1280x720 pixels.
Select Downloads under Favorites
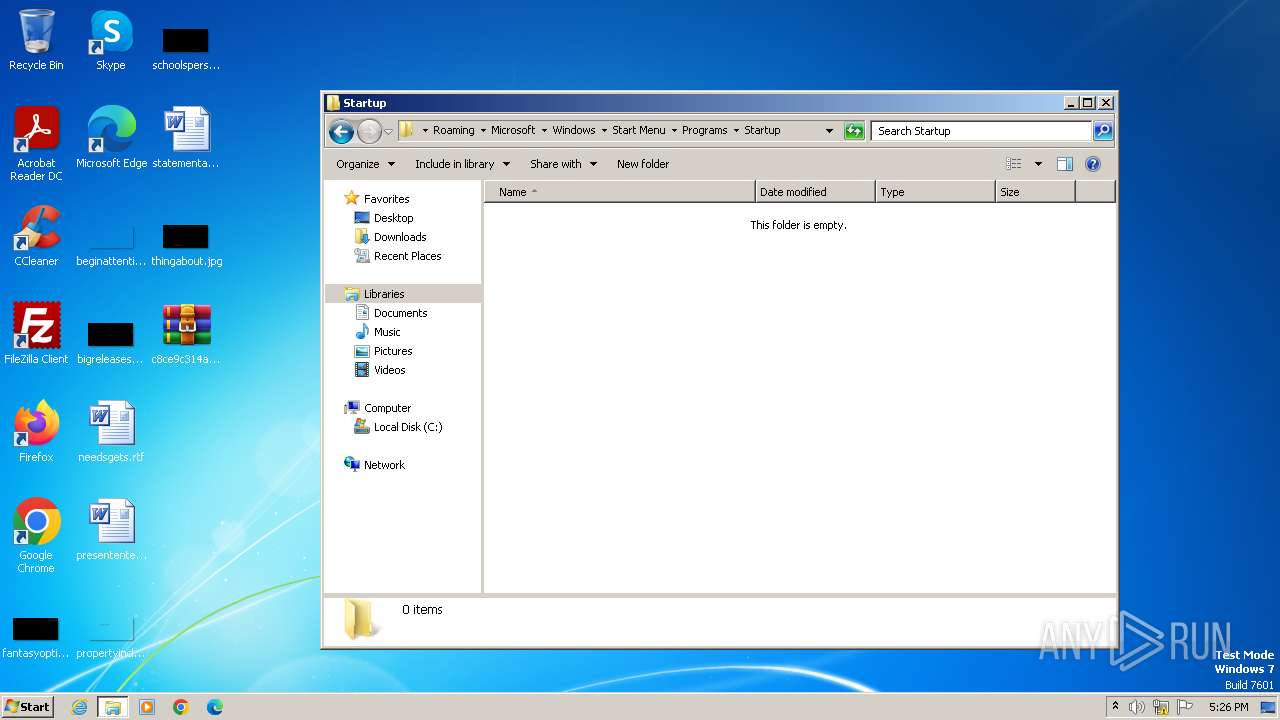point(400,237)
